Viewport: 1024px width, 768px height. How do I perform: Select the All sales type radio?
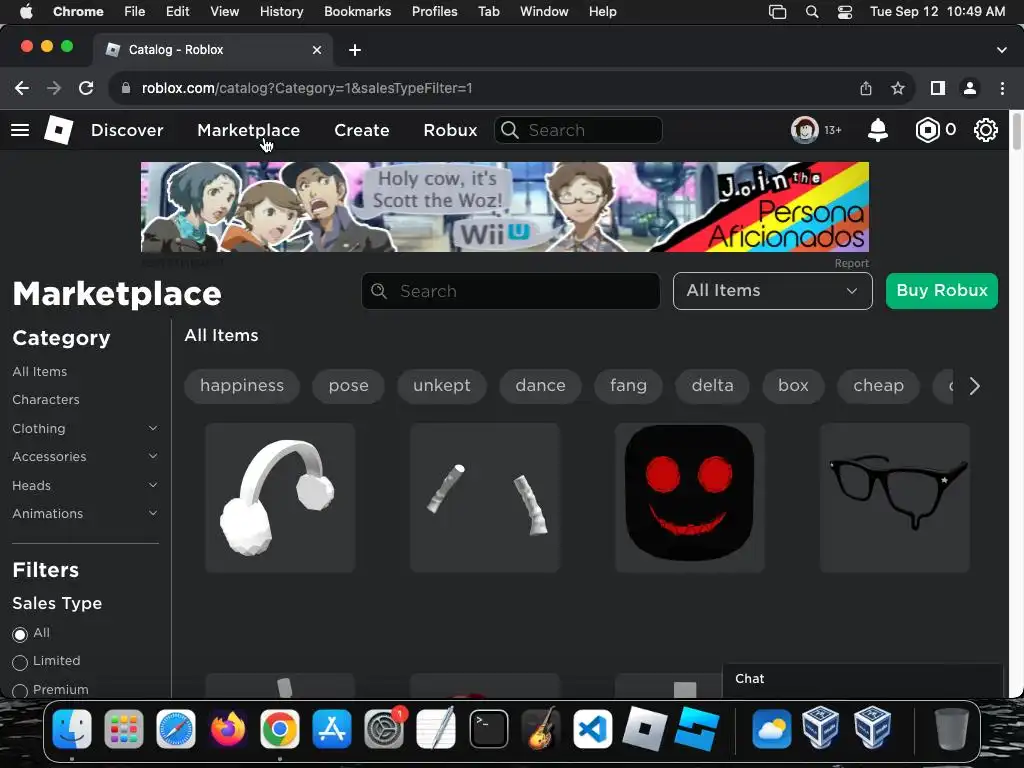(x=20, y=634)
